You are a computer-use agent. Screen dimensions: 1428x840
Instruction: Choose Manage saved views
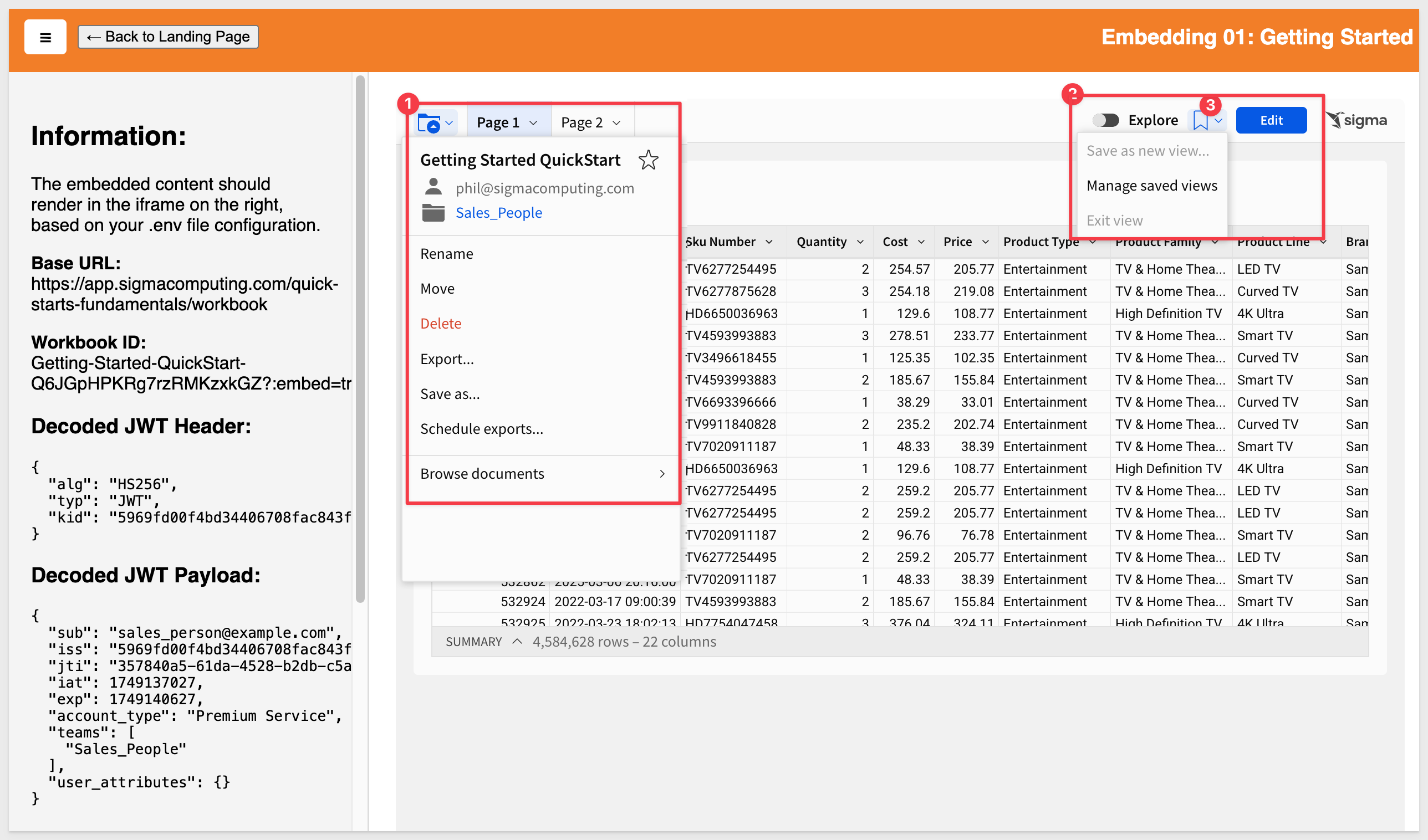1151,186
